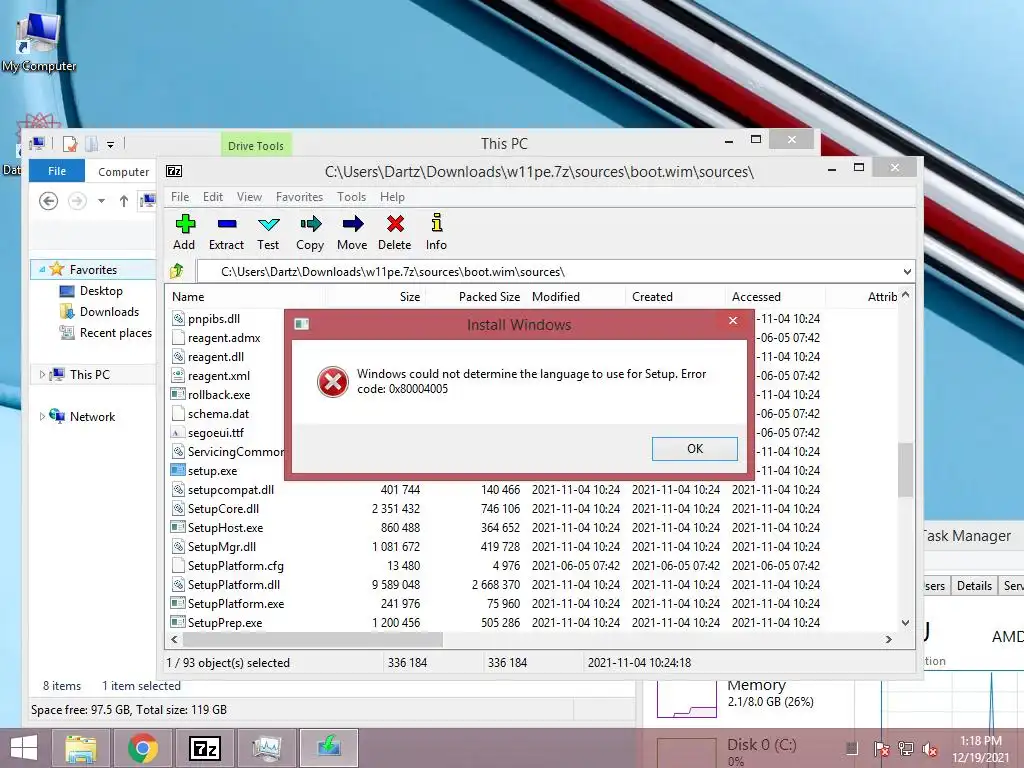Click the vertical scrollbar thumb in file list

[904, 470]
